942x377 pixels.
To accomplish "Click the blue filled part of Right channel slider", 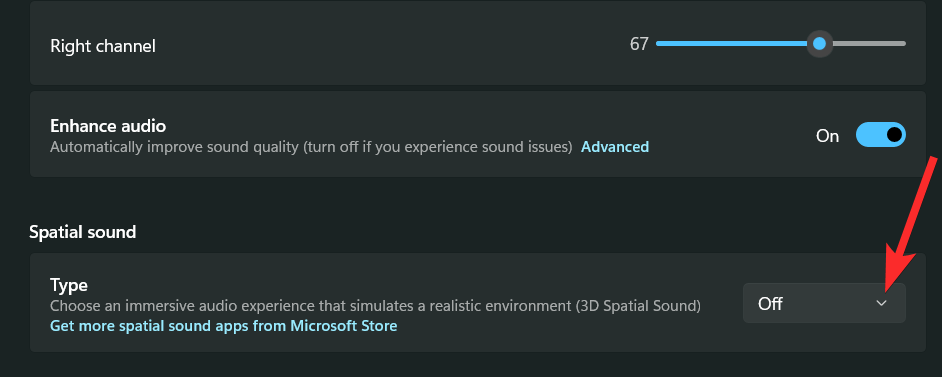I will click(731, 43).
